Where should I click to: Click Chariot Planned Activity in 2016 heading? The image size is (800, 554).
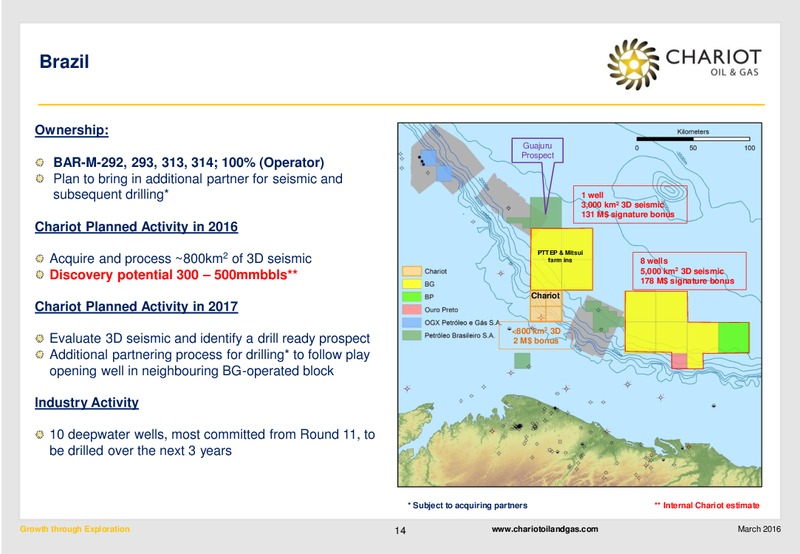pyautogui.click(x=136, y=226)
